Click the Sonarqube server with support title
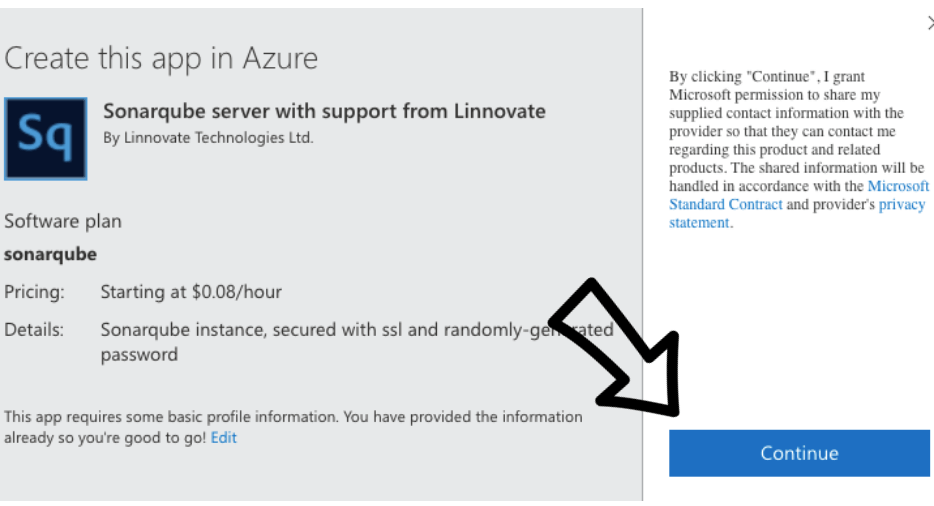934x506 pixels. [x=324, y=111]
